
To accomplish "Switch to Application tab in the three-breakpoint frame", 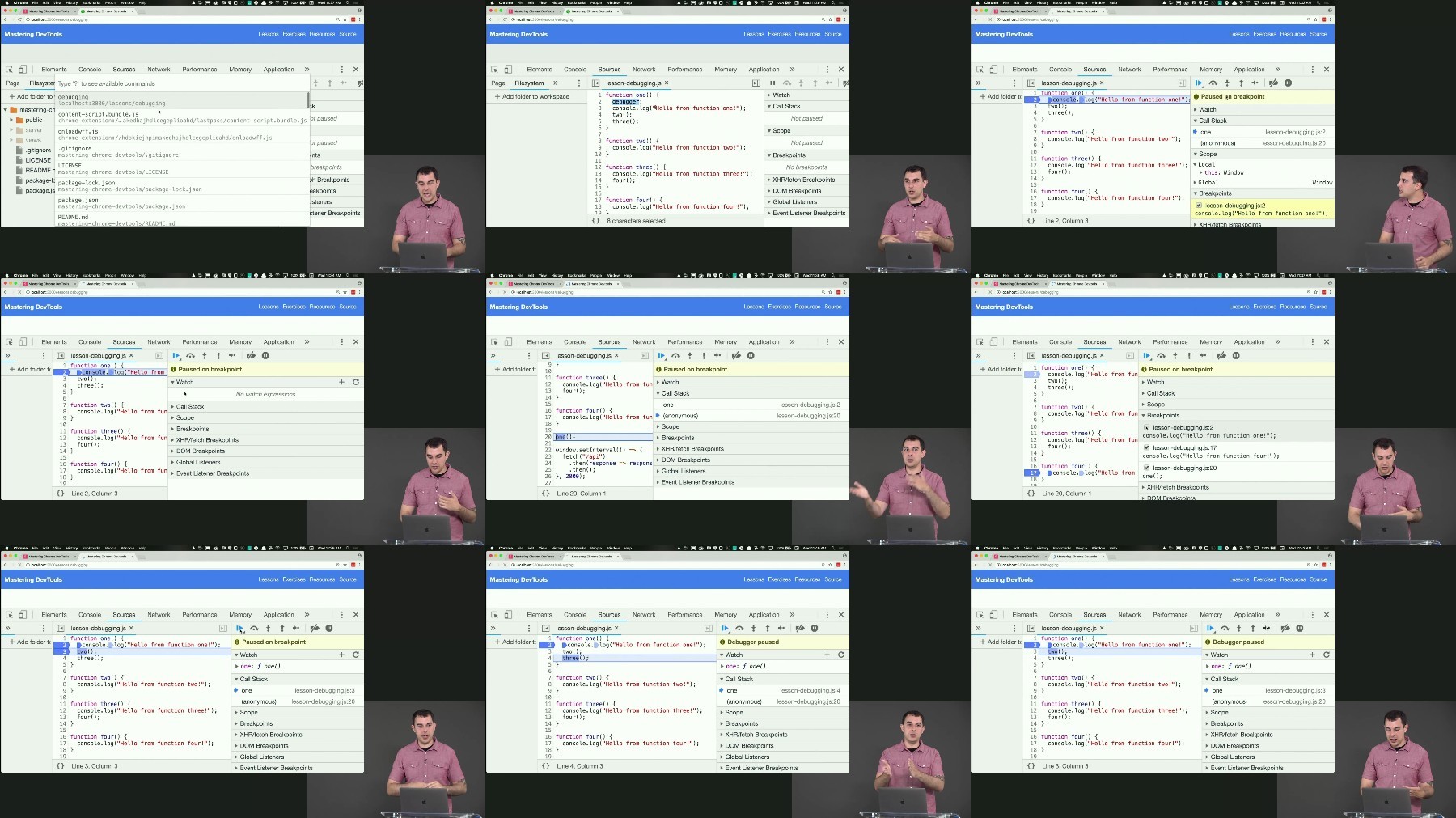I will click(x=1249, y=342).
